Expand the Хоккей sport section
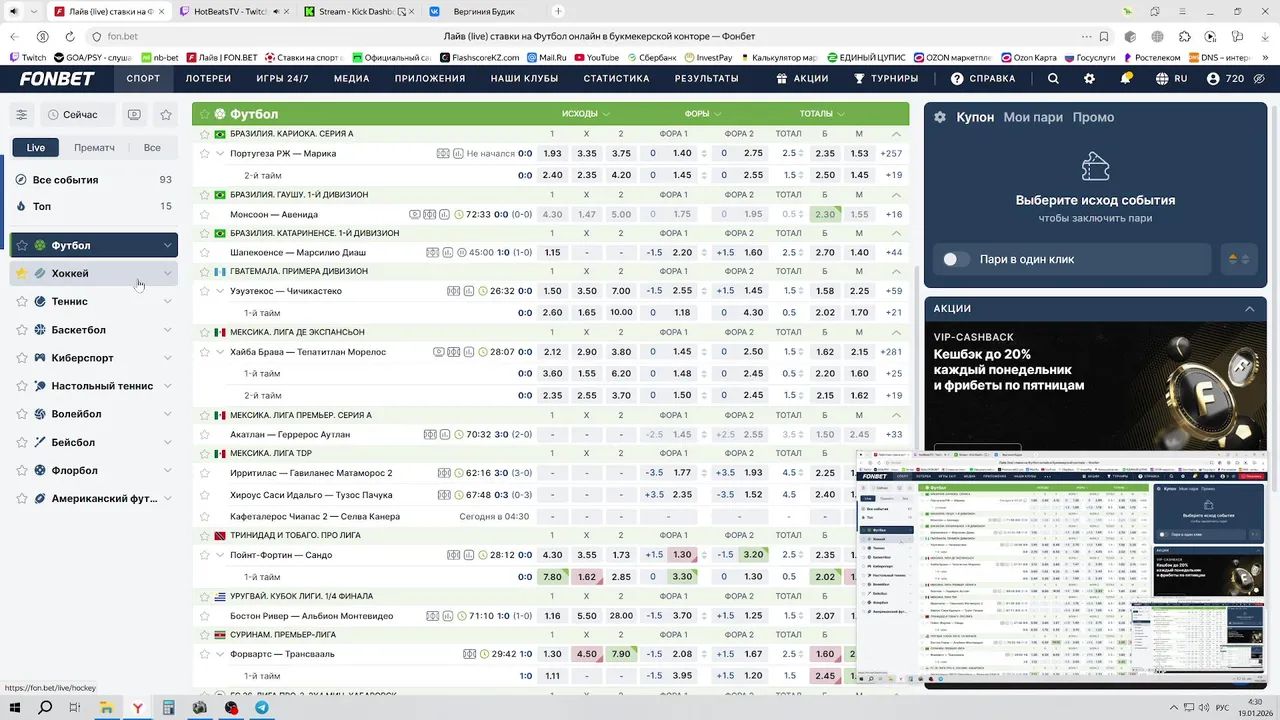 (x=167, y=273)
